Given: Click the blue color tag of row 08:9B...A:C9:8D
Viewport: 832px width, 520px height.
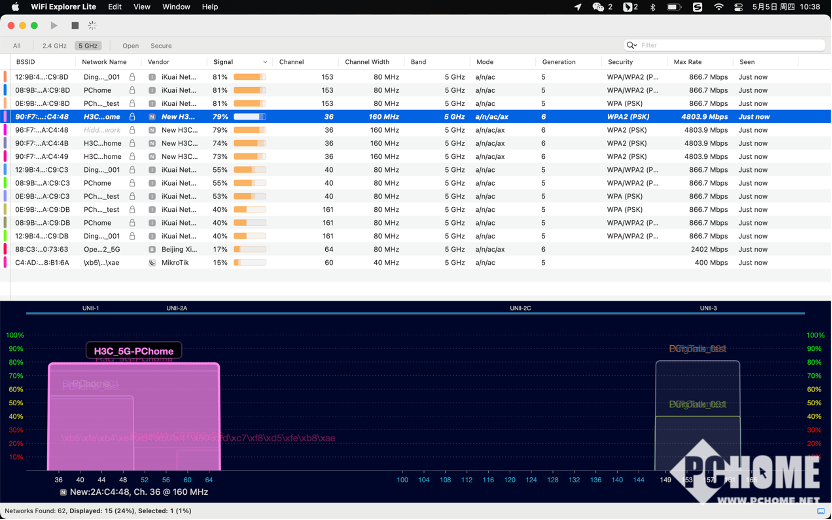Looking at the screenshot, I should [x=5, y=90].
